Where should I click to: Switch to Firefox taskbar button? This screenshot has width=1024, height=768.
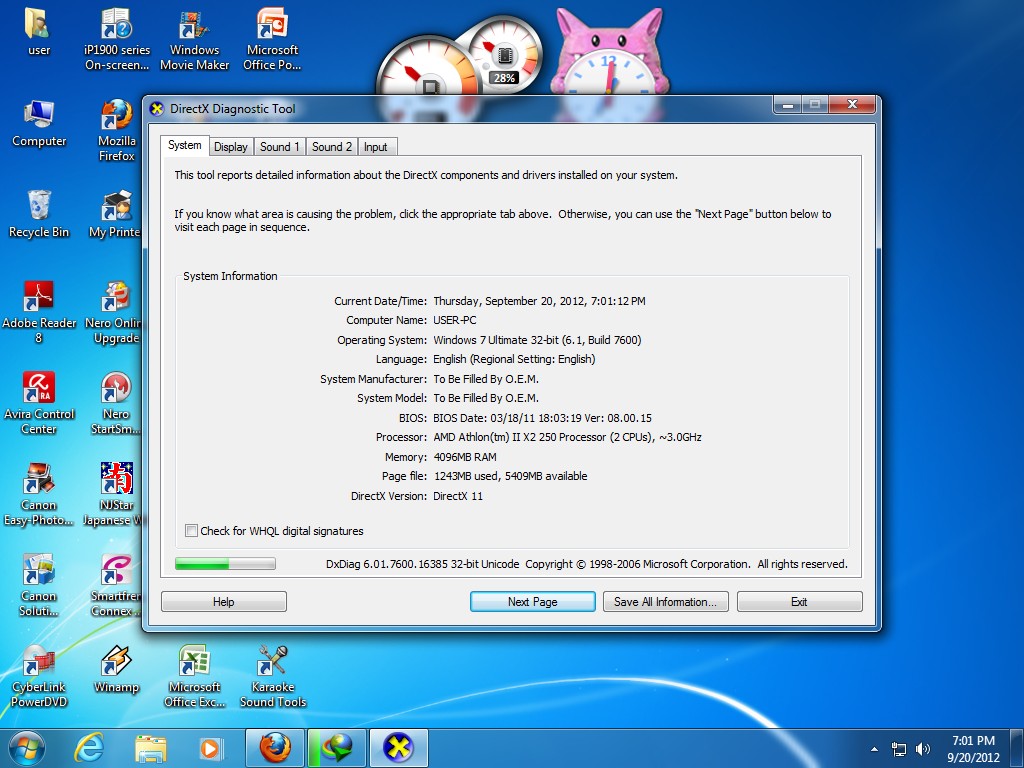275,748
